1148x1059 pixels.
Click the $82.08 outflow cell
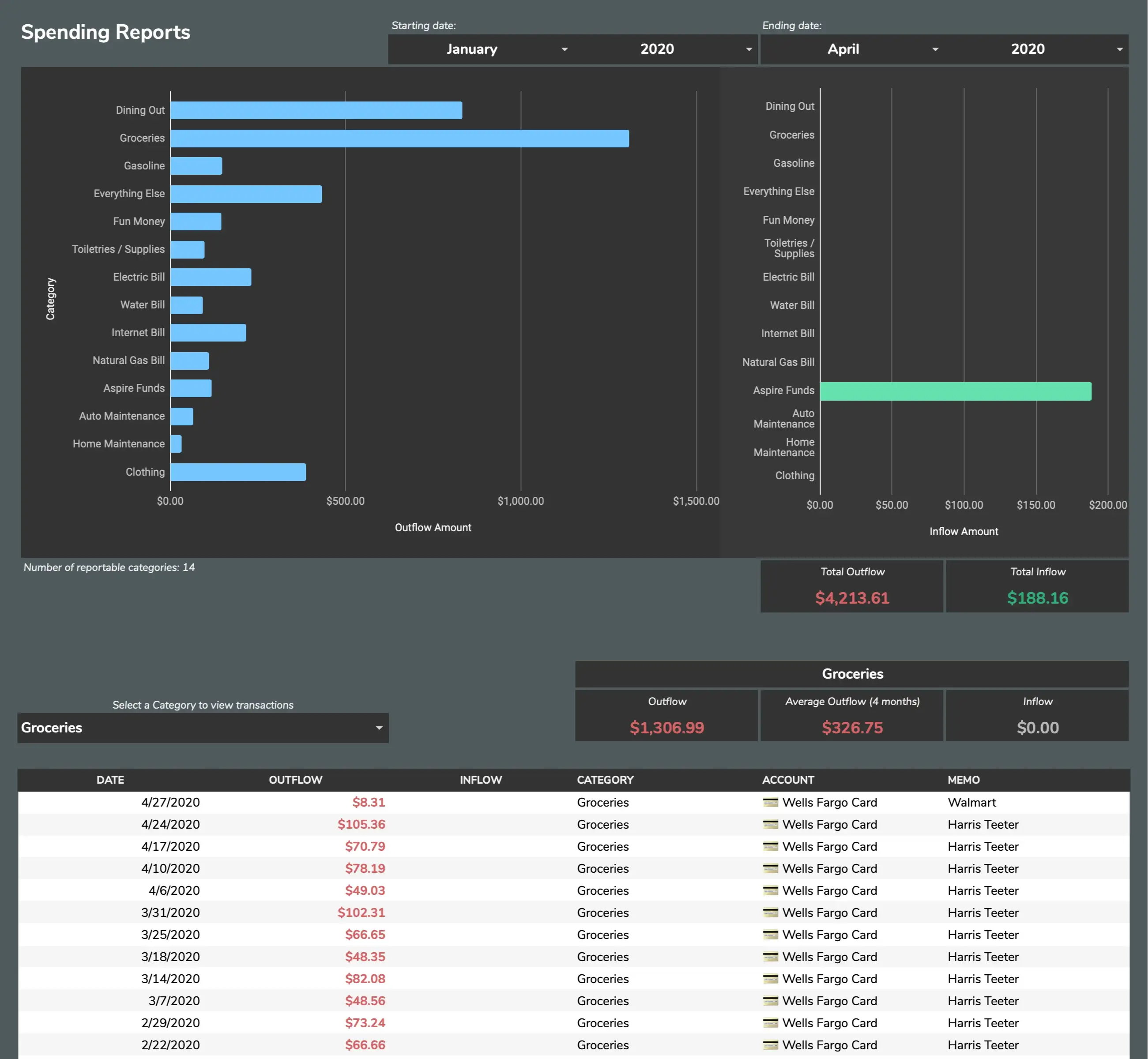(x=365, y=979)
